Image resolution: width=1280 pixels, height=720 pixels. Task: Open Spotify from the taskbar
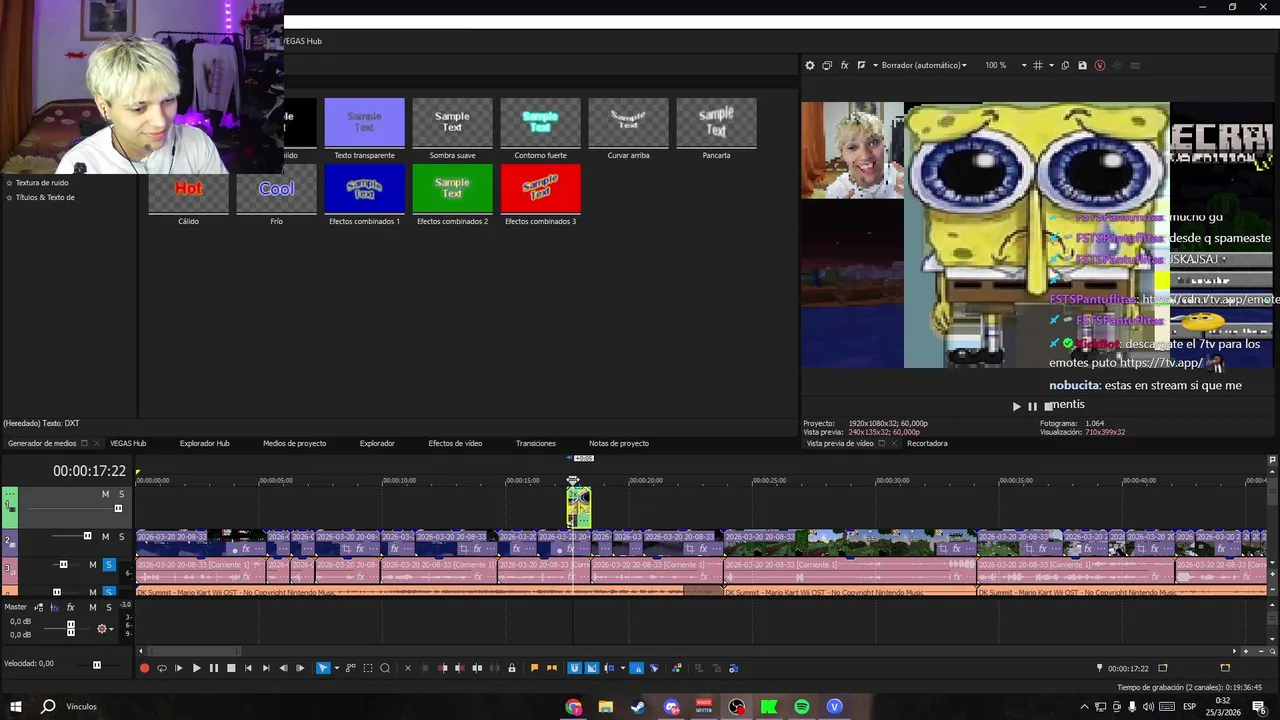(x=802, y=707)
